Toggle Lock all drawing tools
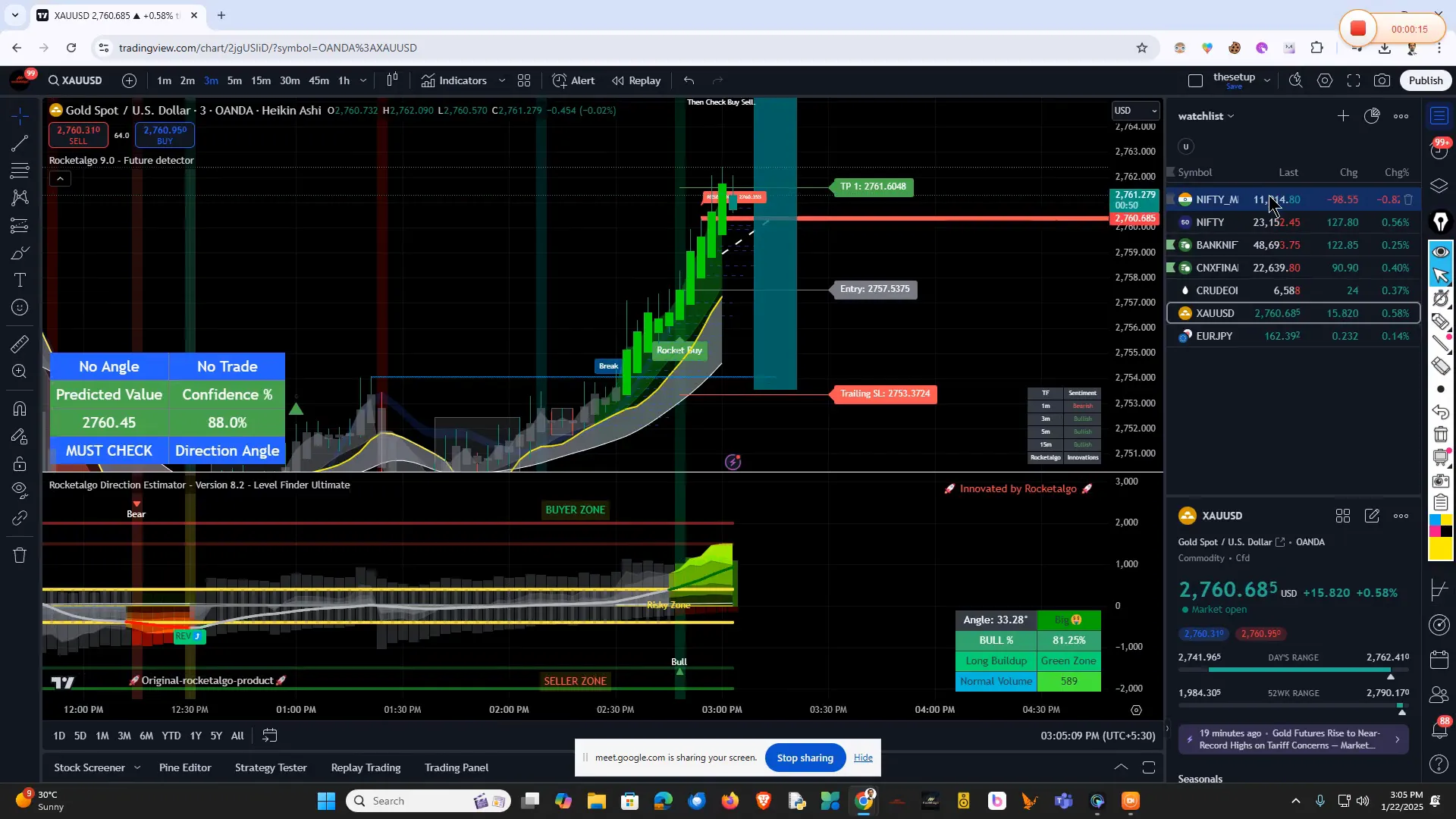Screen dimensions: 1456x819 pyautogui.click(x=20, y=463)
